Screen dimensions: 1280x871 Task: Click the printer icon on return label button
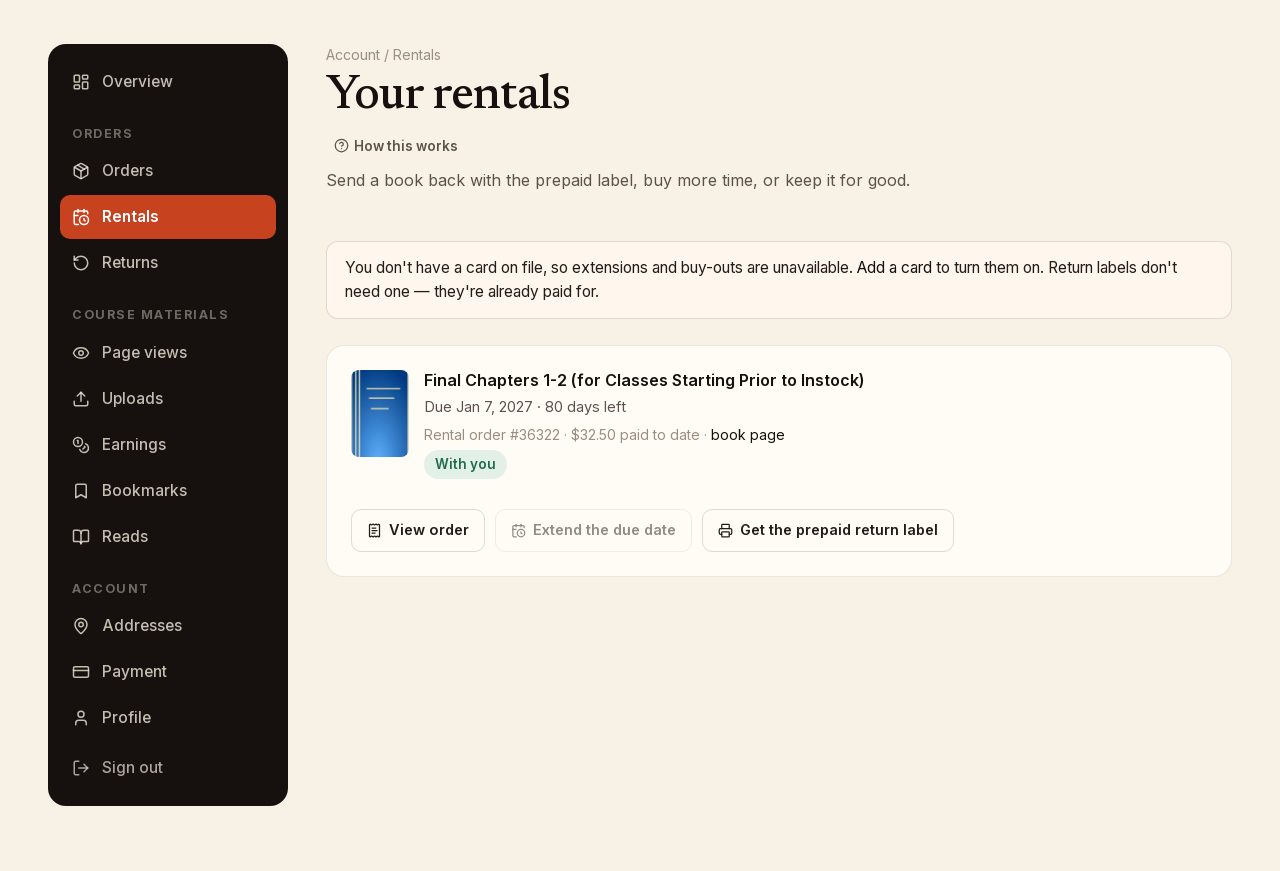click(x=725, y=531)
